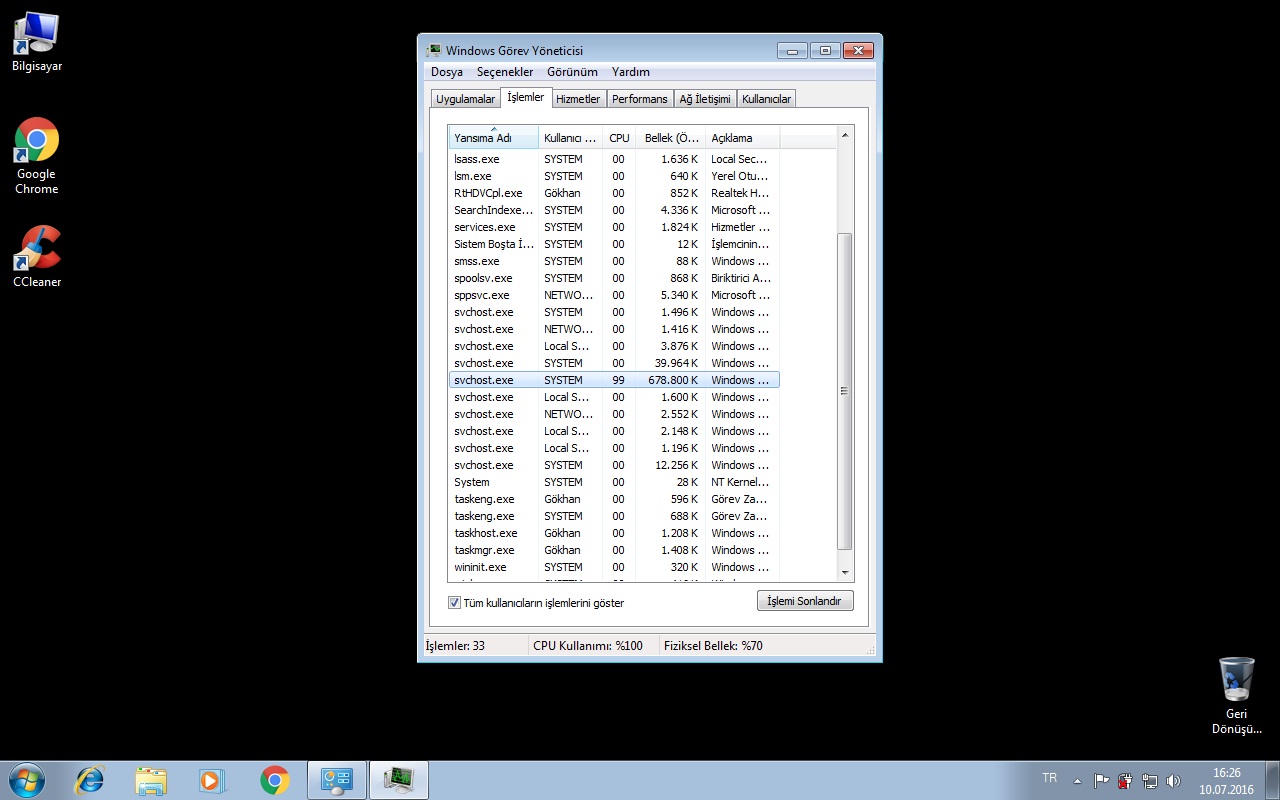
Task: Select the taskeng.exe row owned by Gökhan
Action: point(614,499)
